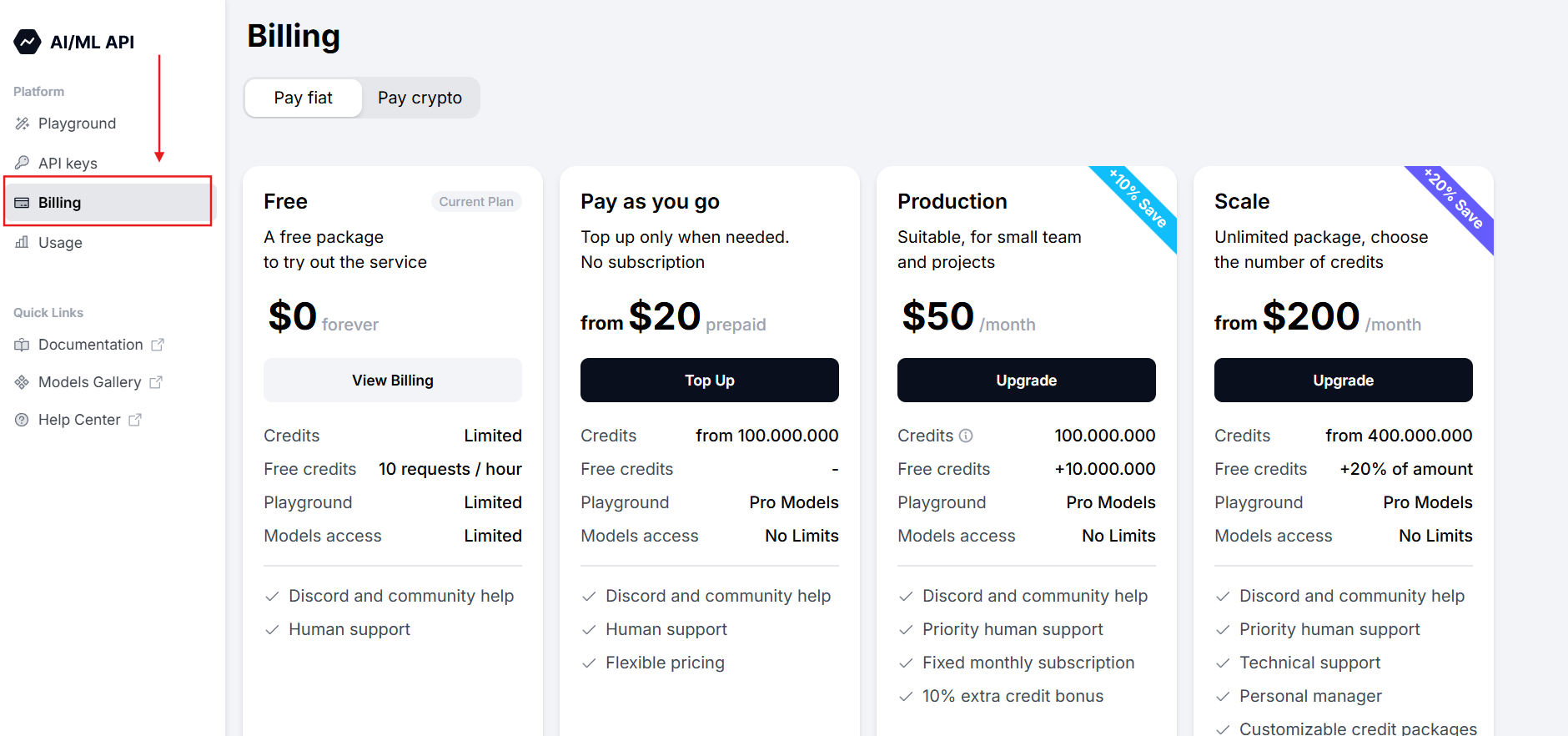Click Top Up on Pay as you go
This screenshot has width=1568, height=736.
point(709,381)
